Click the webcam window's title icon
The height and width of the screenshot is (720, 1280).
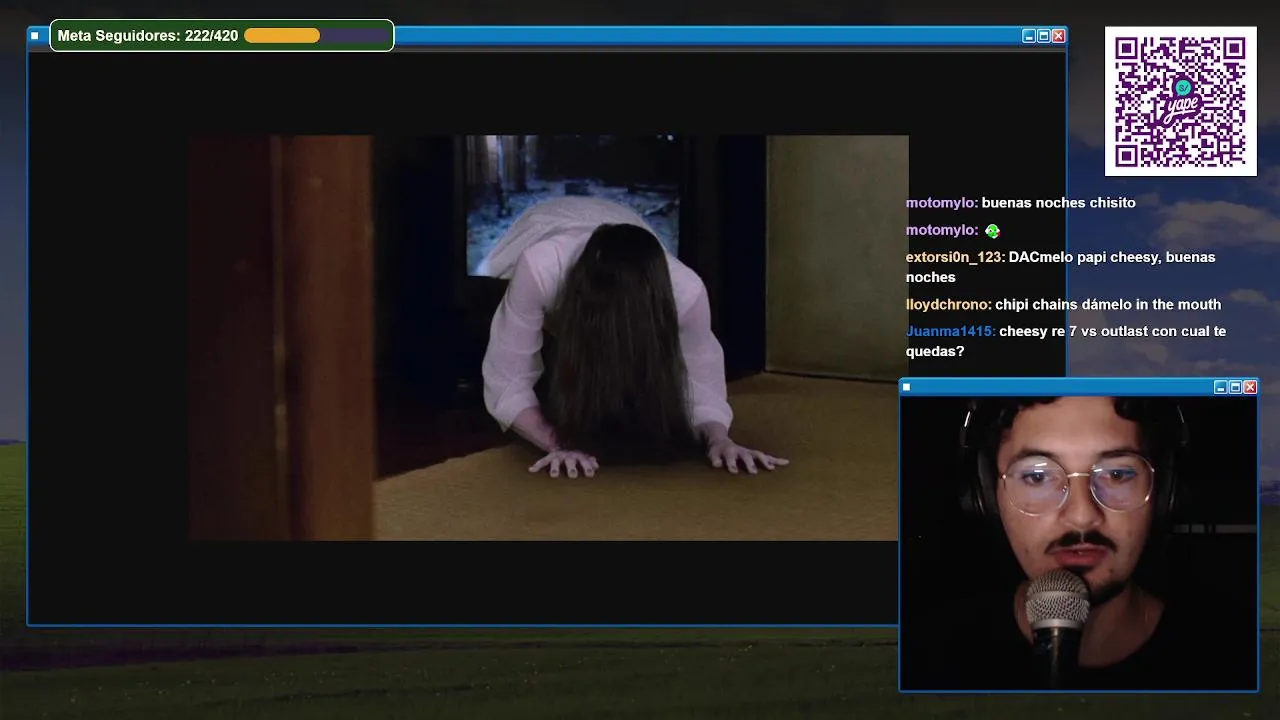(907, 387)
